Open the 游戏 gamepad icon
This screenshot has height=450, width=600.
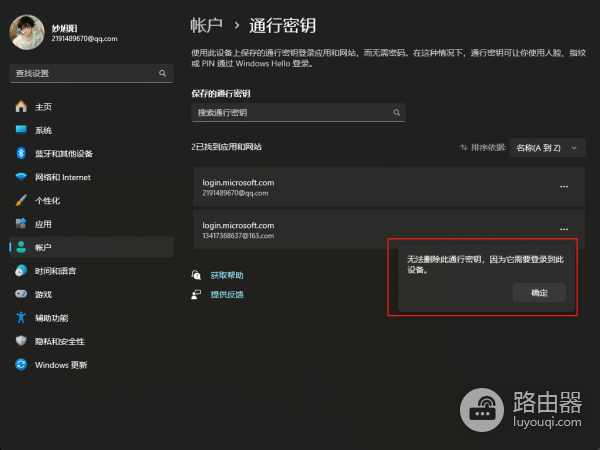pyautogui.click(x=21, y=294)
